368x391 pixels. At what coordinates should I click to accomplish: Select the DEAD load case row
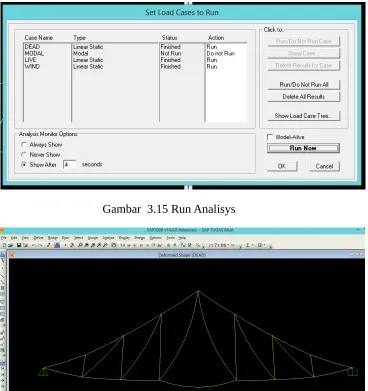[135, 47]
